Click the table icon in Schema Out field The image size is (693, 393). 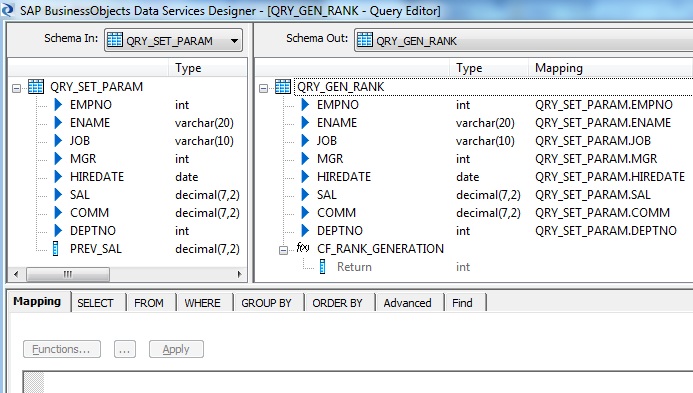click(365, 40)
